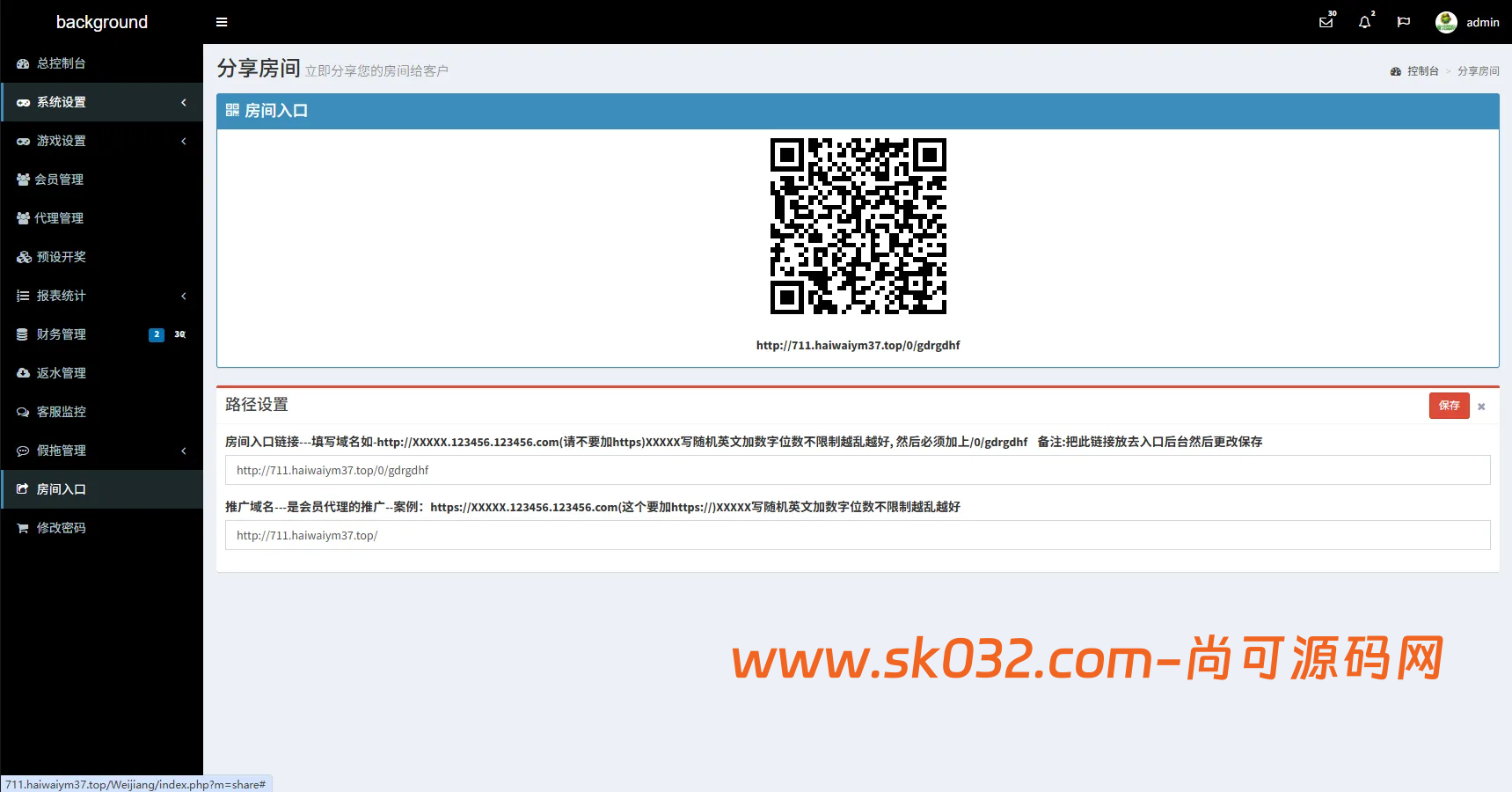Close the 路径设置 panel with the x icon

coord(1481,407)
